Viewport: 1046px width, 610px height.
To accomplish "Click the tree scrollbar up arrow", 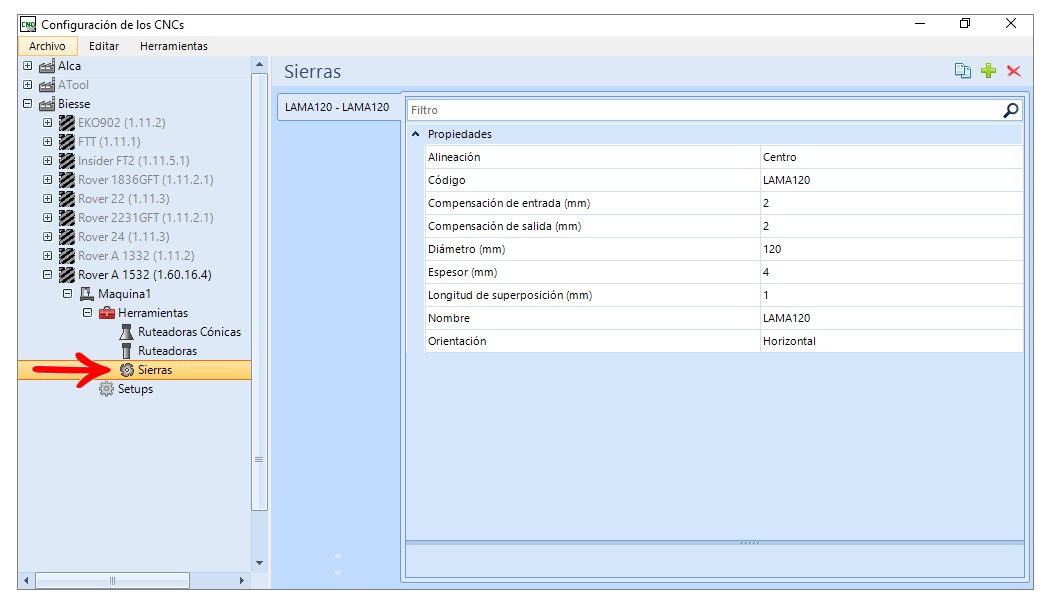I will coord(259,65).
